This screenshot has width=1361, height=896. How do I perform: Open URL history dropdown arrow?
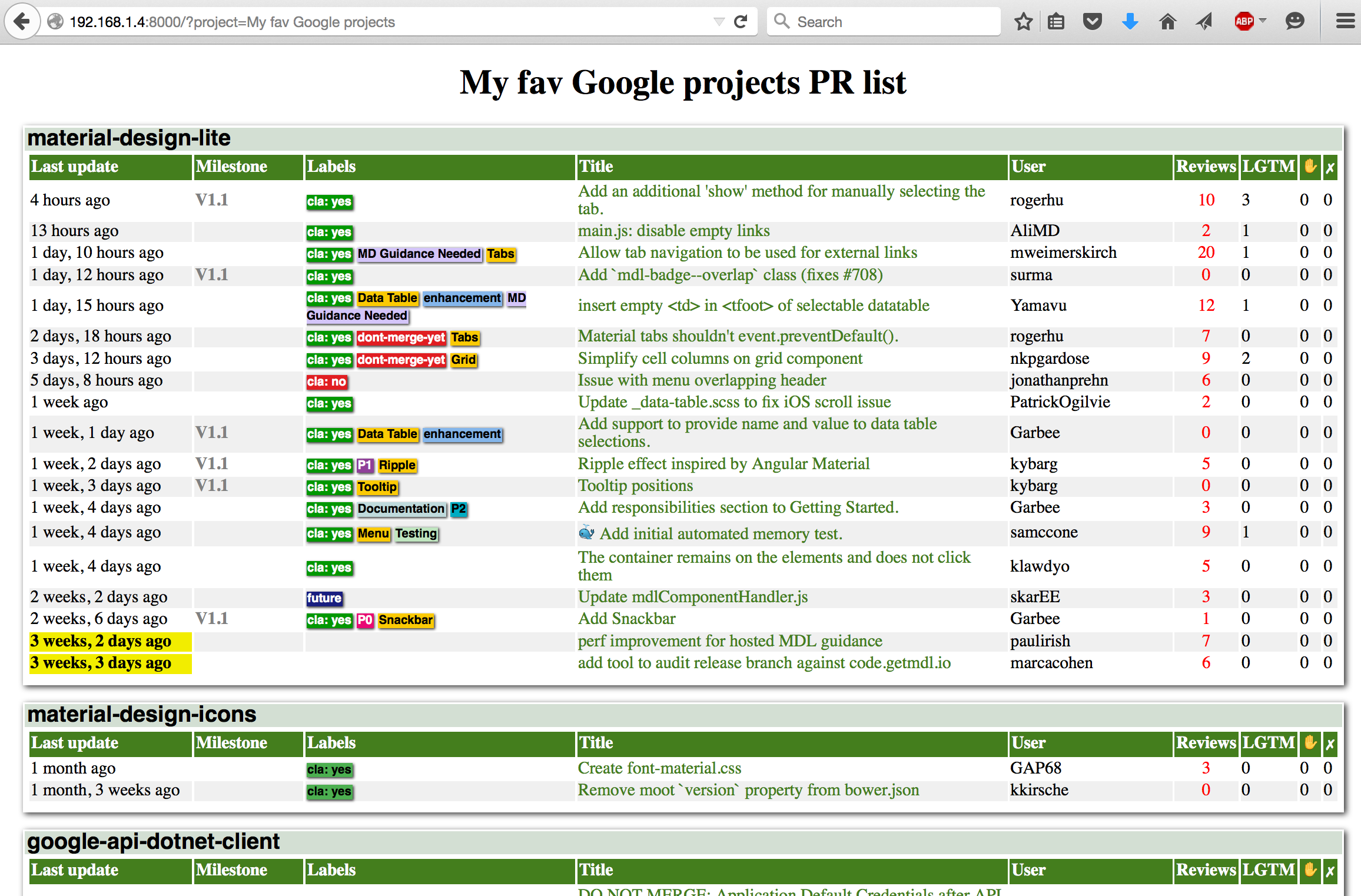[x=719, y=22]
